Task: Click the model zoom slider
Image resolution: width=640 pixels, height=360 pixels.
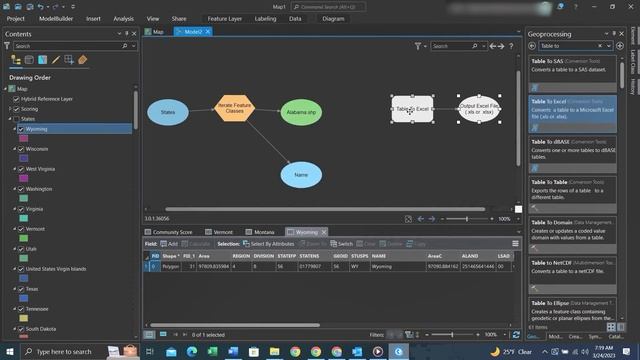Action: coord(467,219)
